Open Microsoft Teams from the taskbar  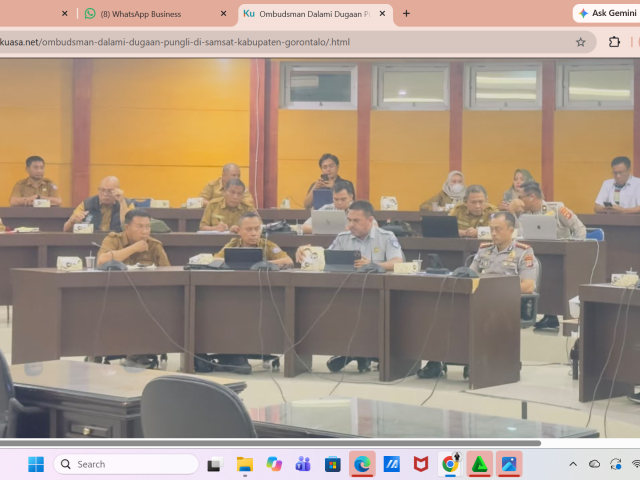(x=303, y=464)
